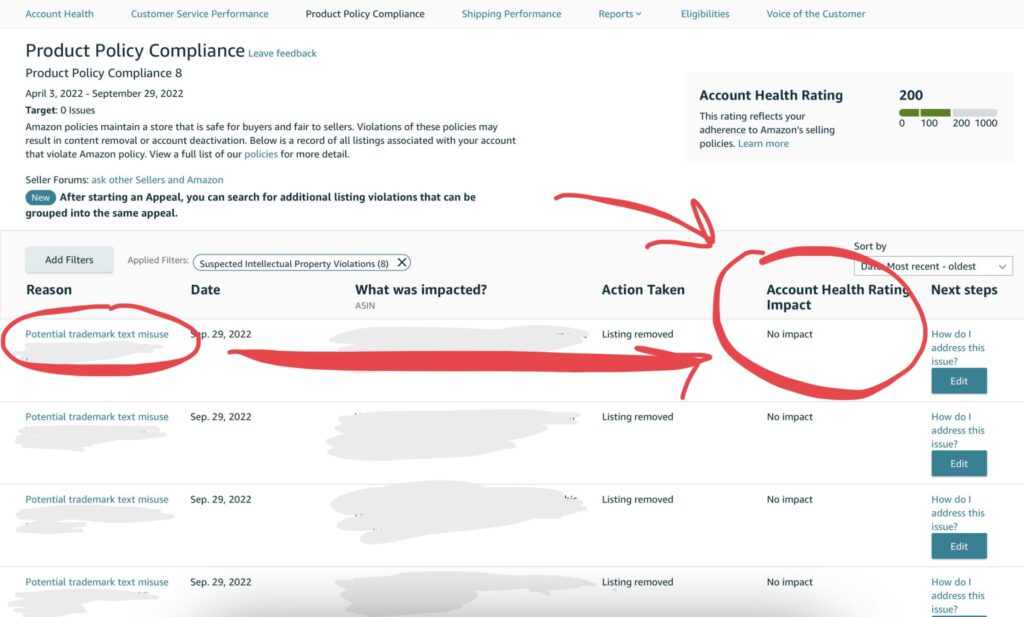Viewport: 1024px width, 617px height.
Task: Open the Eligibilities tab
Action: (x=705, y=14)
